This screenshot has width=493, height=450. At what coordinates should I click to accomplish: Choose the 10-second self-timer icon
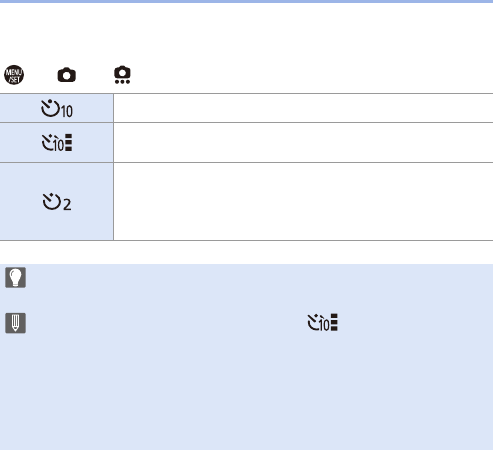[57, 109]
